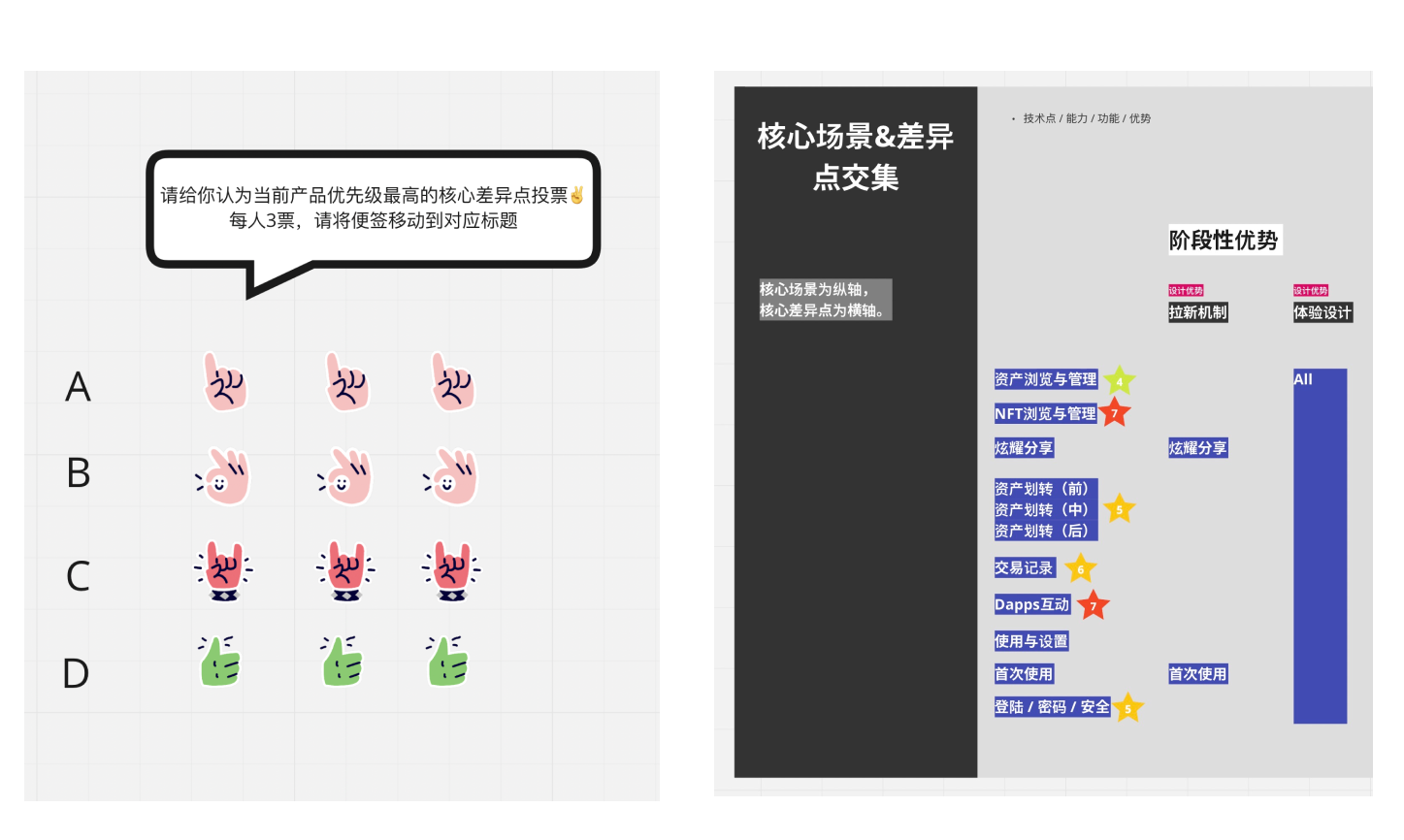Click the 阶段性优势 heading label
The width and height of the screenshot is (1404, 840).
click(x=1224, y=240)
